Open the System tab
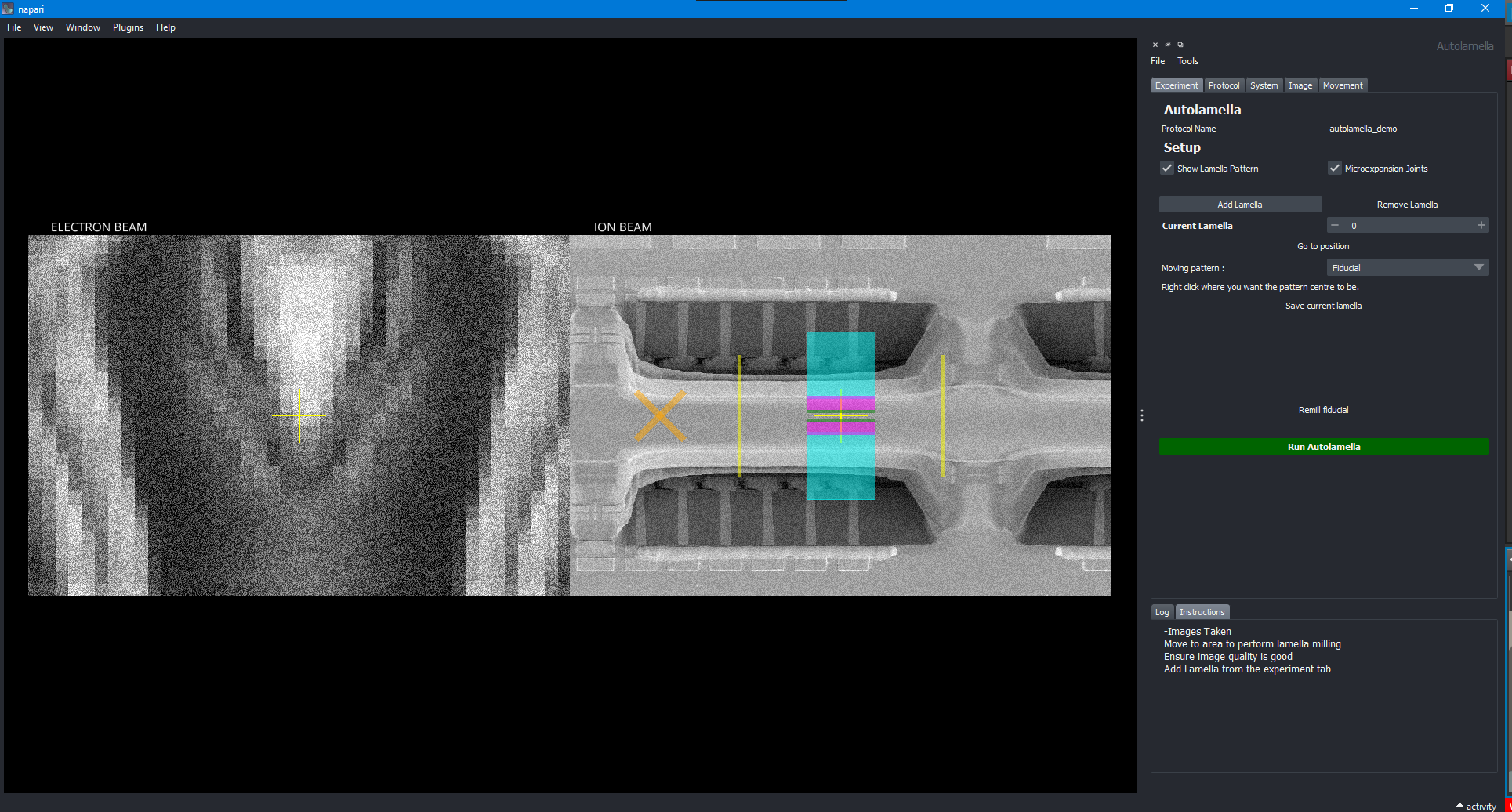The image size is (1512, 812). [x=1264, y=85]
